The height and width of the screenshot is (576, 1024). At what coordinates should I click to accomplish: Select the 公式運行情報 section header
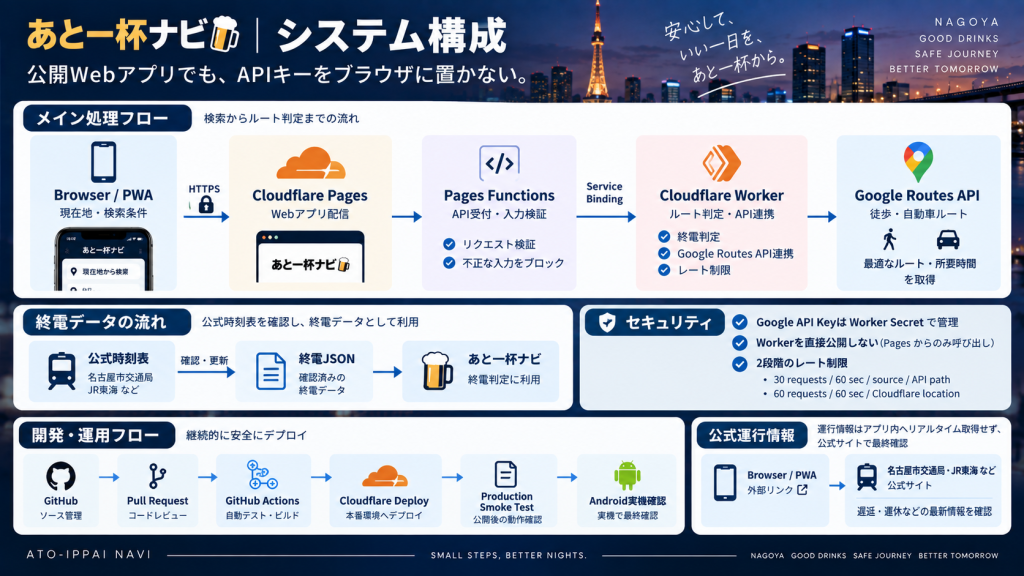752,436
